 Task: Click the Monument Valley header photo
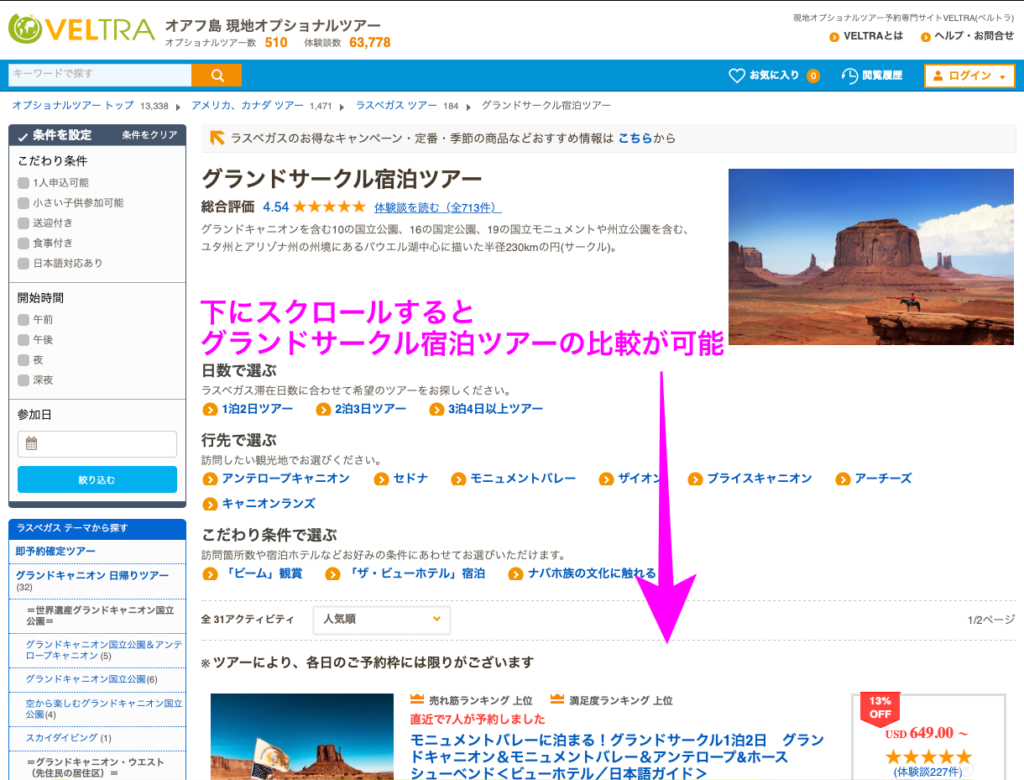point(870,257)
